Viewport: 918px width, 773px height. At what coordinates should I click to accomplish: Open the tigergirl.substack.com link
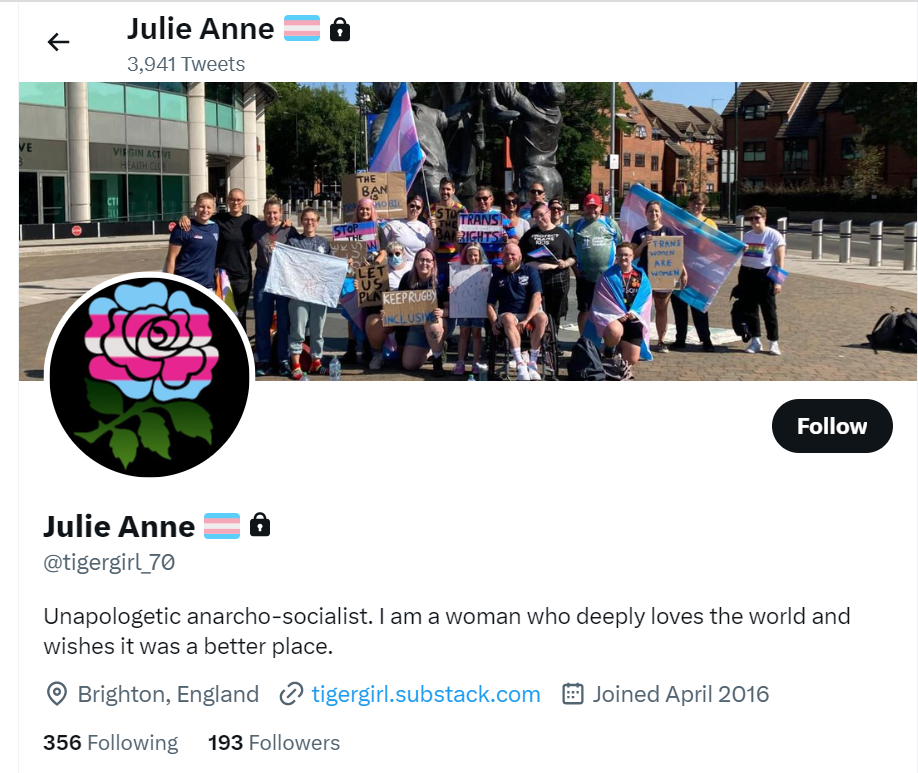(426, 694)
